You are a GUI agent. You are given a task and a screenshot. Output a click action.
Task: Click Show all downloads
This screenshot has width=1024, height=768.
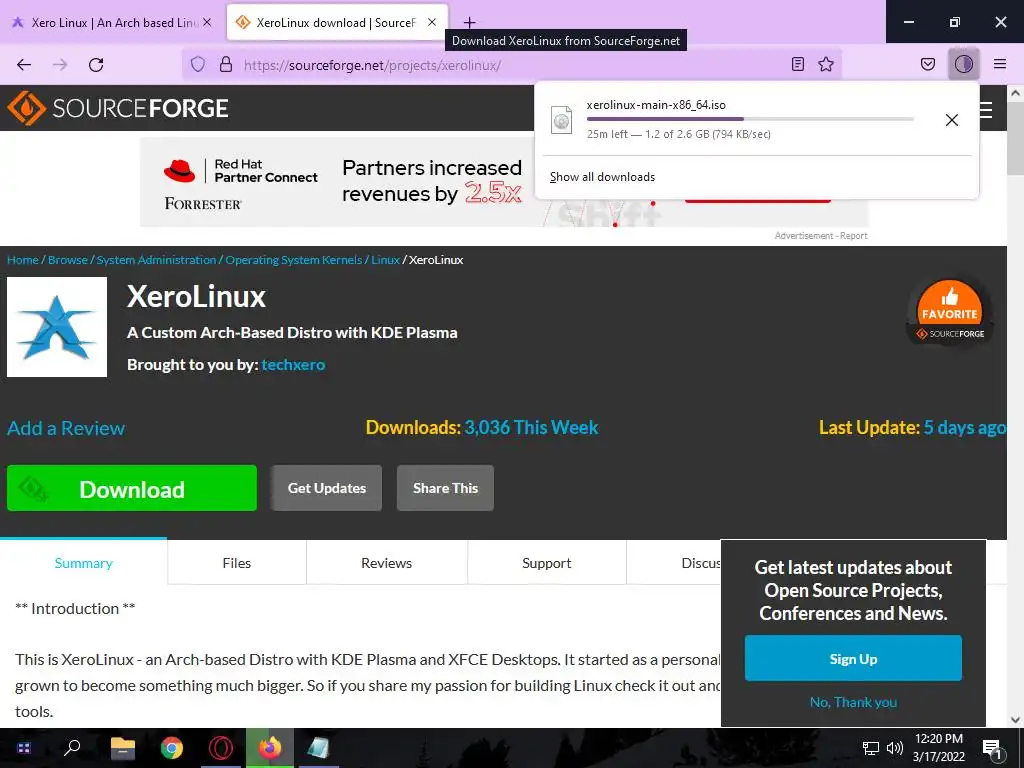[x=602, y=177]
